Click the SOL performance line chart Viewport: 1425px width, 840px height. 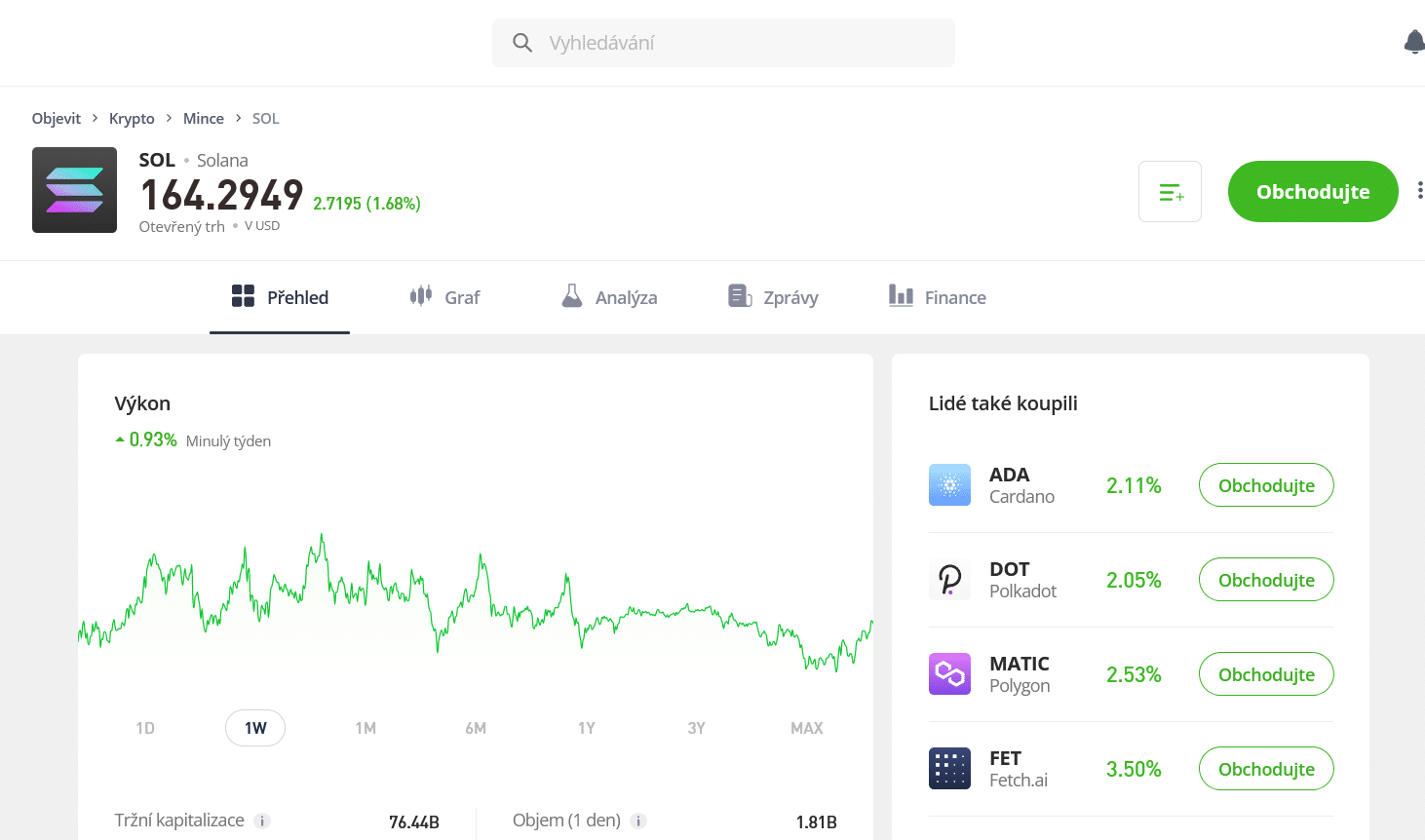[x=476, y=604]
